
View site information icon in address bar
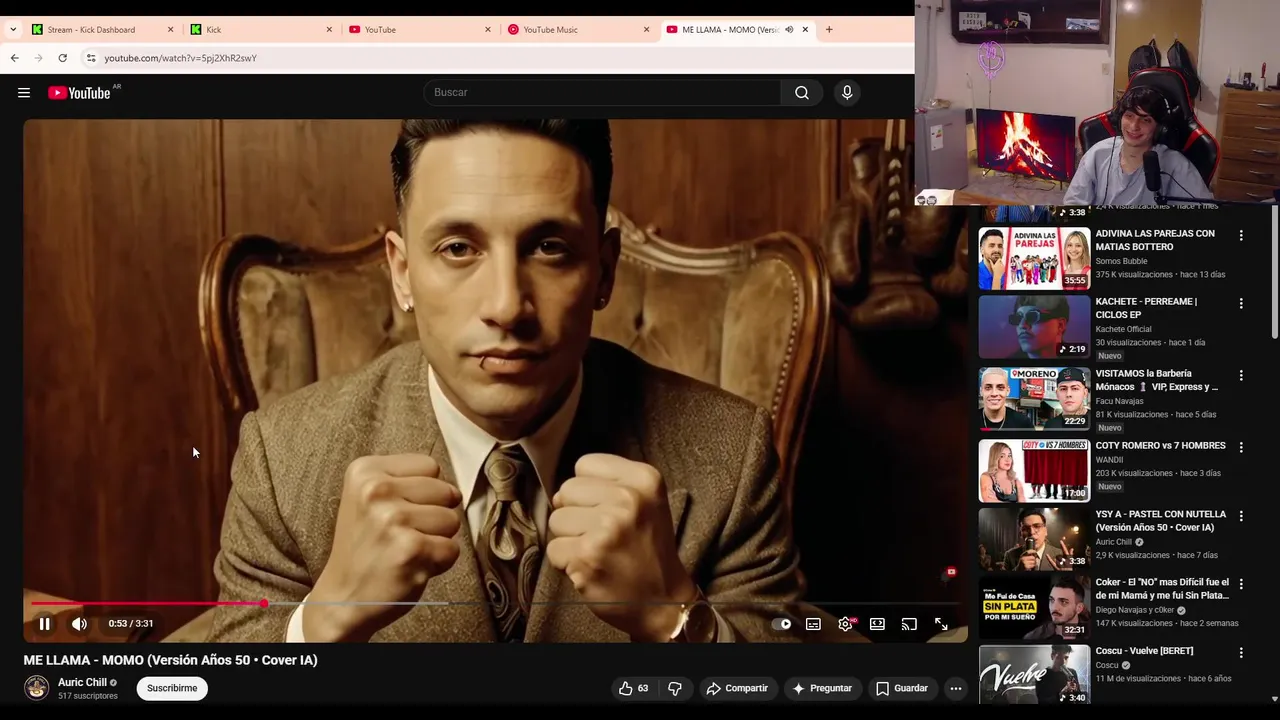pyautogui.click(x=90, y=58)
